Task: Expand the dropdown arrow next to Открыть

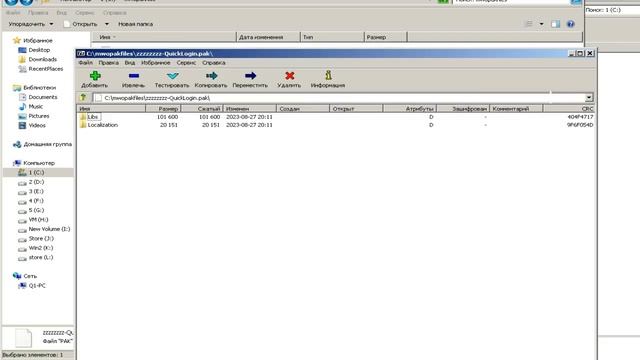Action: tap(107, 24)
